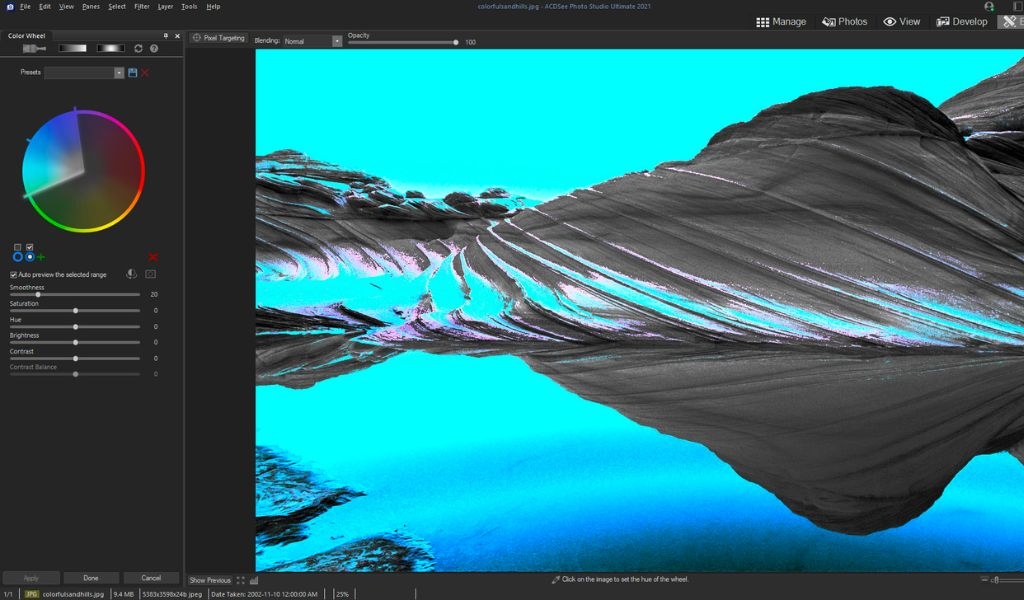Click the zoom percentage 25% in status bar

342,594
